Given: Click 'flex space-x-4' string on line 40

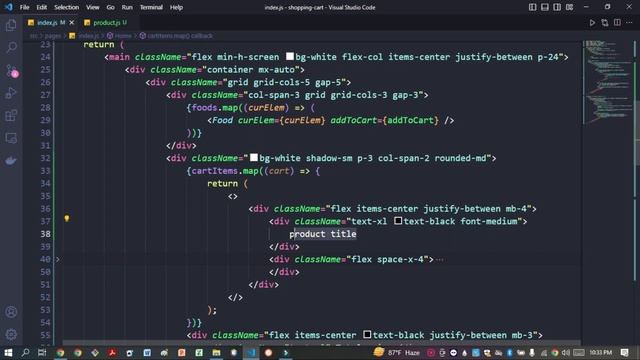Looking at the screenshot, I should tap(387, 259).
